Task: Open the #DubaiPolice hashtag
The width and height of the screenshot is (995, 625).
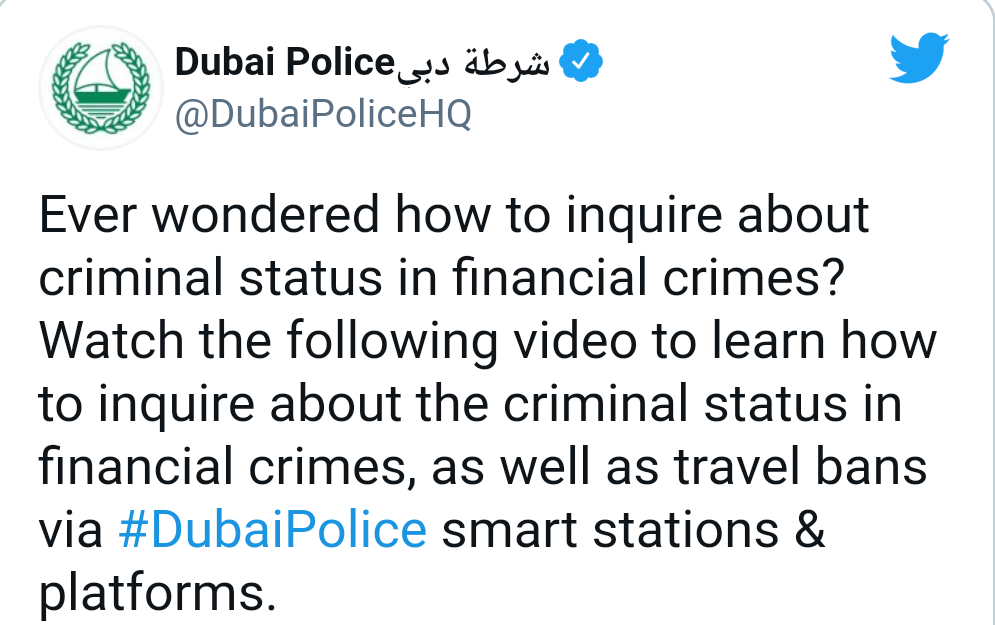Action: (275, 530)
